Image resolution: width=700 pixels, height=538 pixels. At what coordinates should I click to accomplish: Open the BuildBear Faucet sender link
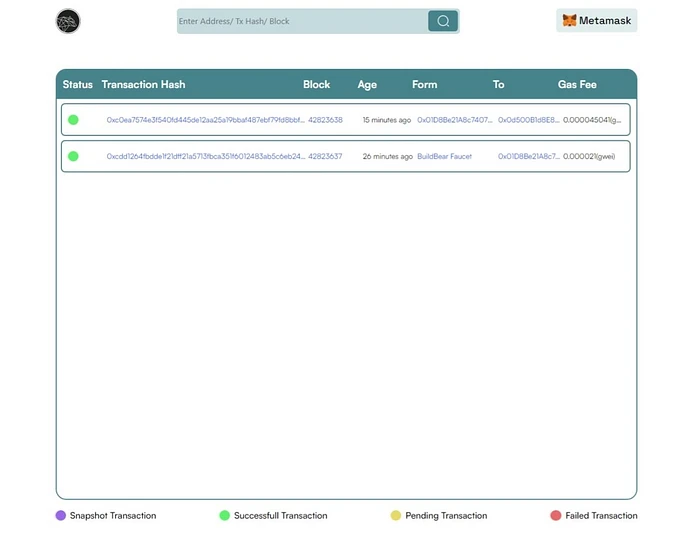click(444, 157)
